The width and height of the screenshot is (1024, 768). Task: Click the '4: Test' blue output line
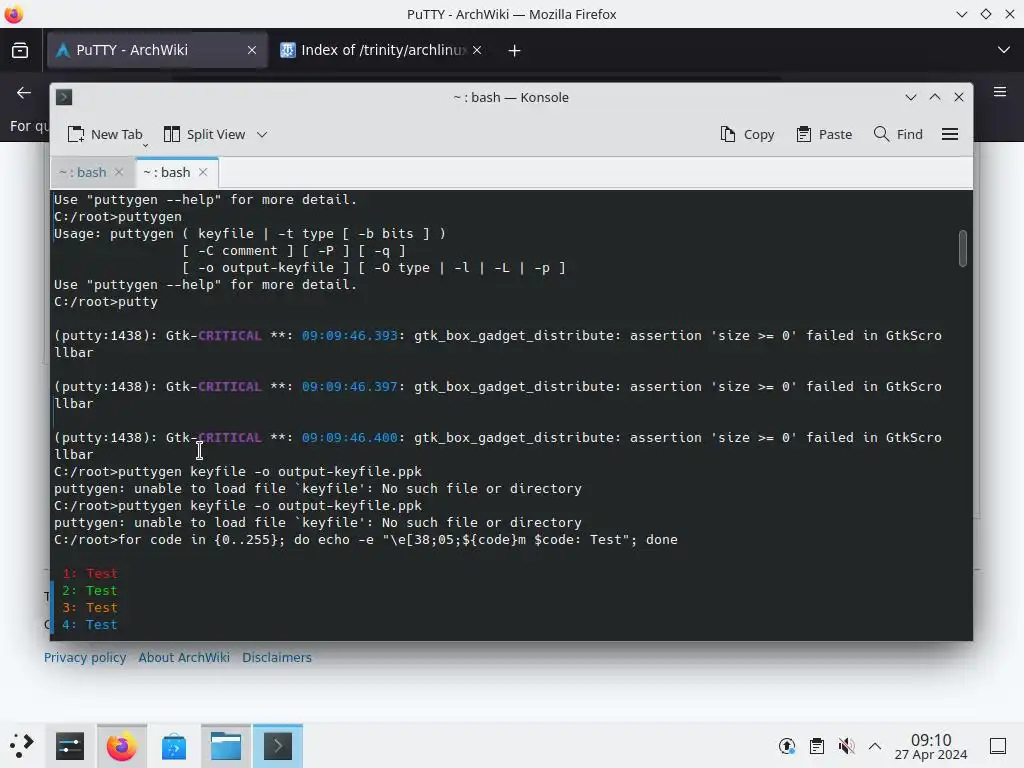coord(90,624)
